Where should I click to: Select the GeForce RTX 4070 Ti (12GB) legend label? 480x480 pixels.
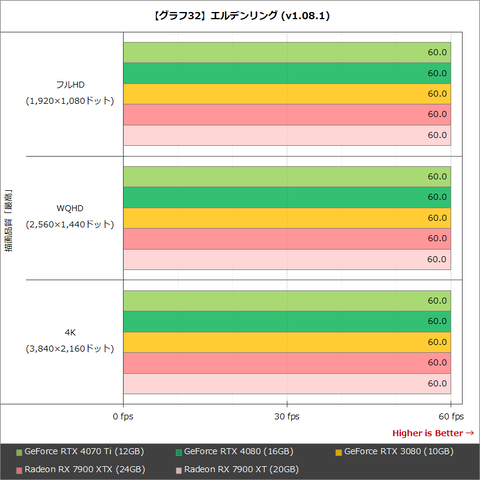[x=84, y=452]
